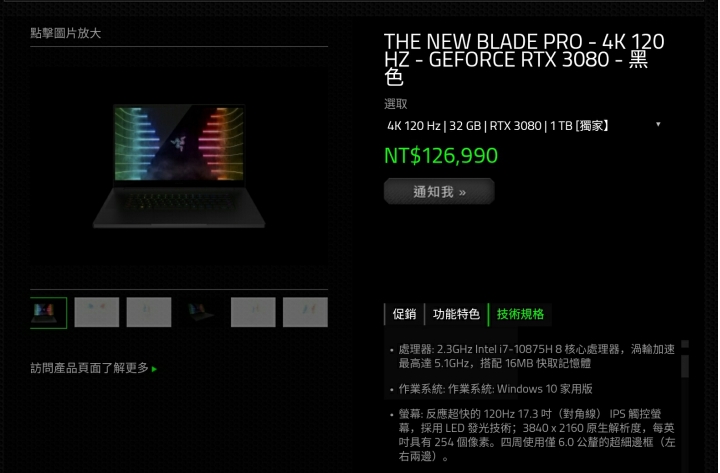Viewport: 720px width, 473px height.
Task: Open the 訪問產品頁面了解更多 link
Action: click(x=90, y=368)
